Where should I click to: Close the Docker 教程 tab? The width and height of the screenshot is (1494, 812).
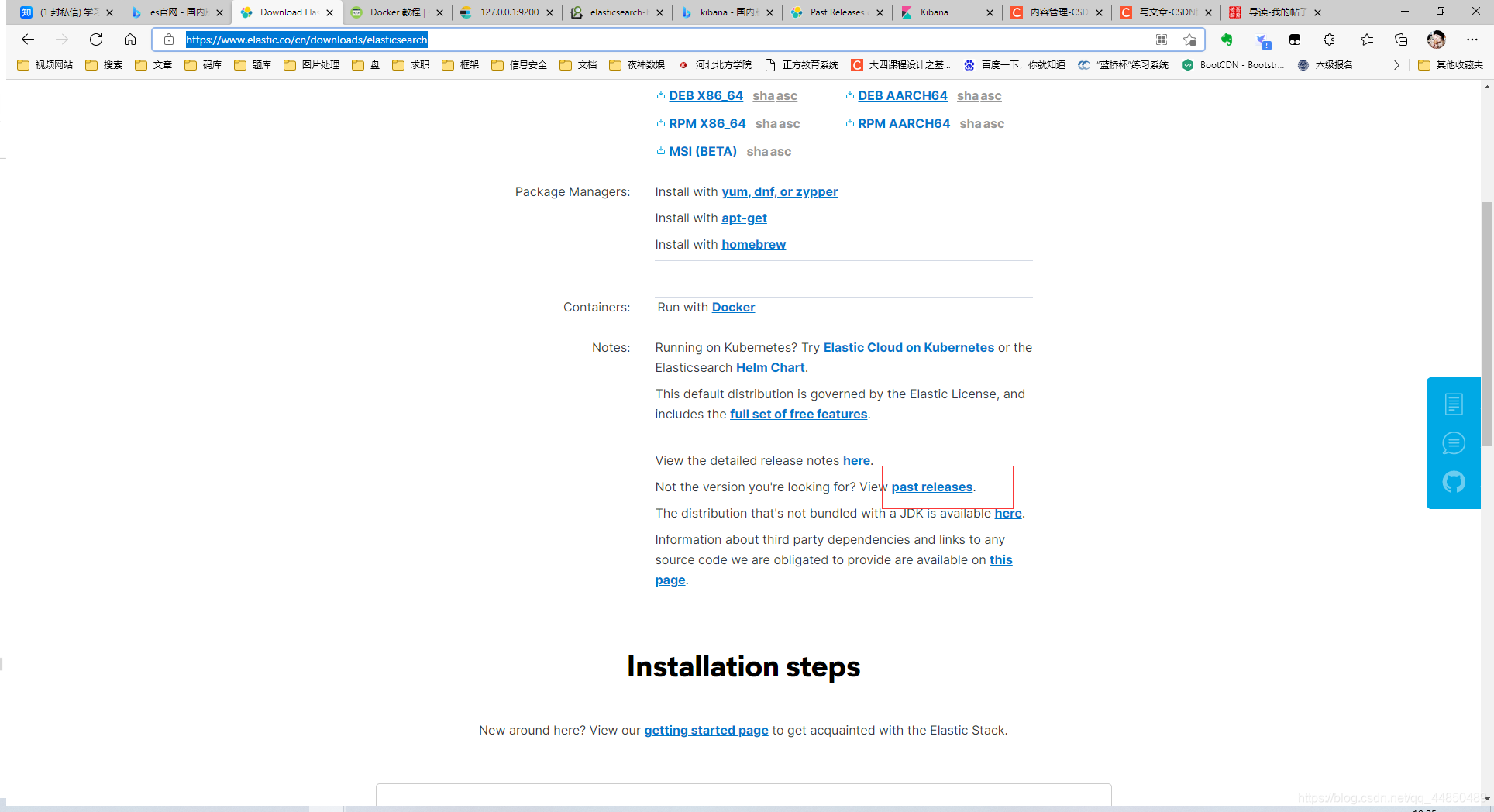coord(439,12)
